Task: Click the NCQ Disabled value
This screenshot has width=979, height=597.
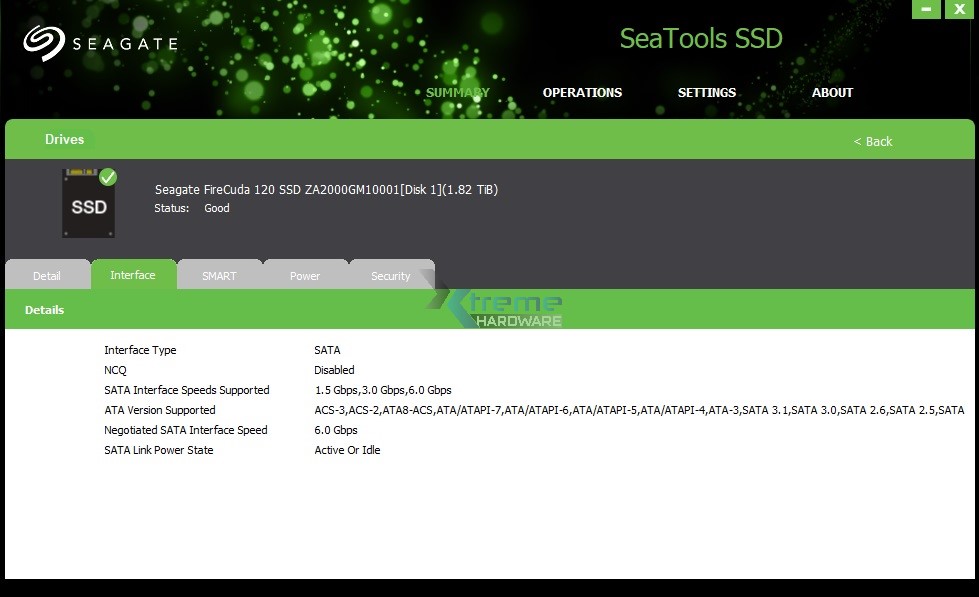Action: point(334,370)
